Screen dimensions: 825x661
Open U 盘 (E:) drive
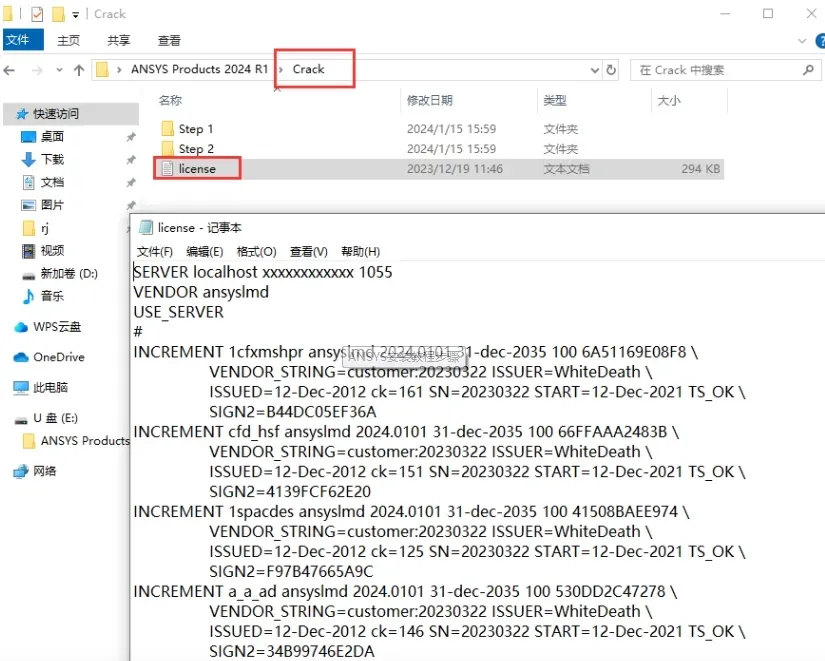click(55, 418)
